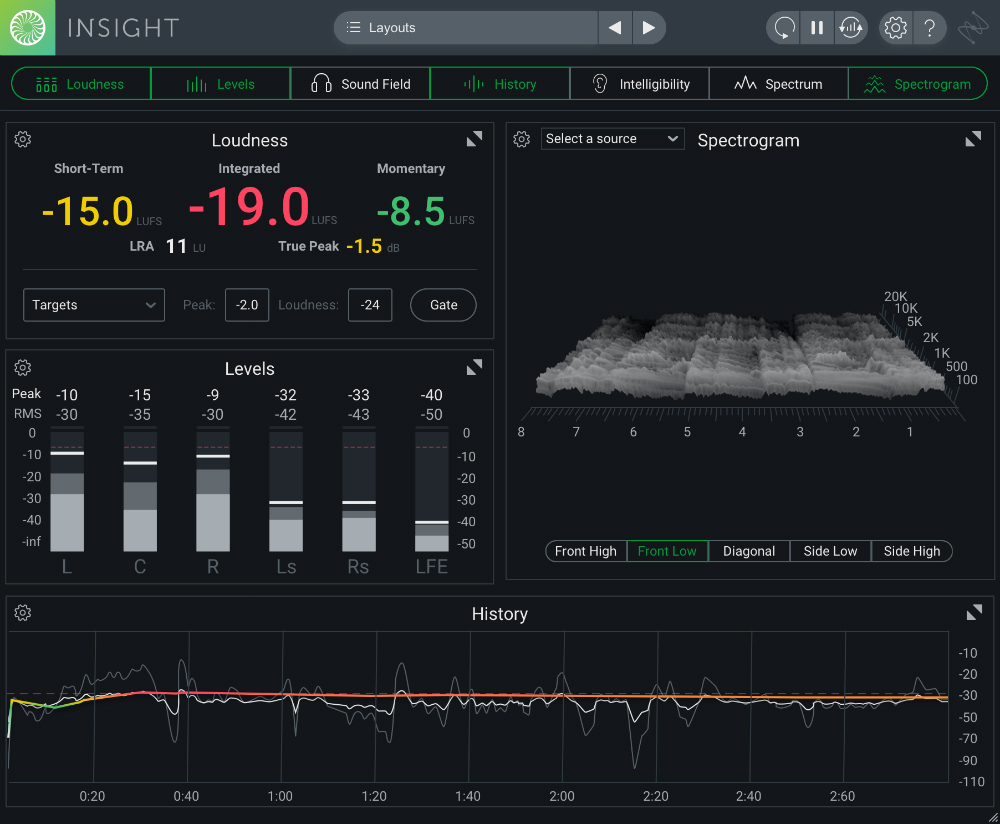The image size is (1000, 824).
Task: Open the Levels panel settings gear
Action: click(x=22, y=367)
